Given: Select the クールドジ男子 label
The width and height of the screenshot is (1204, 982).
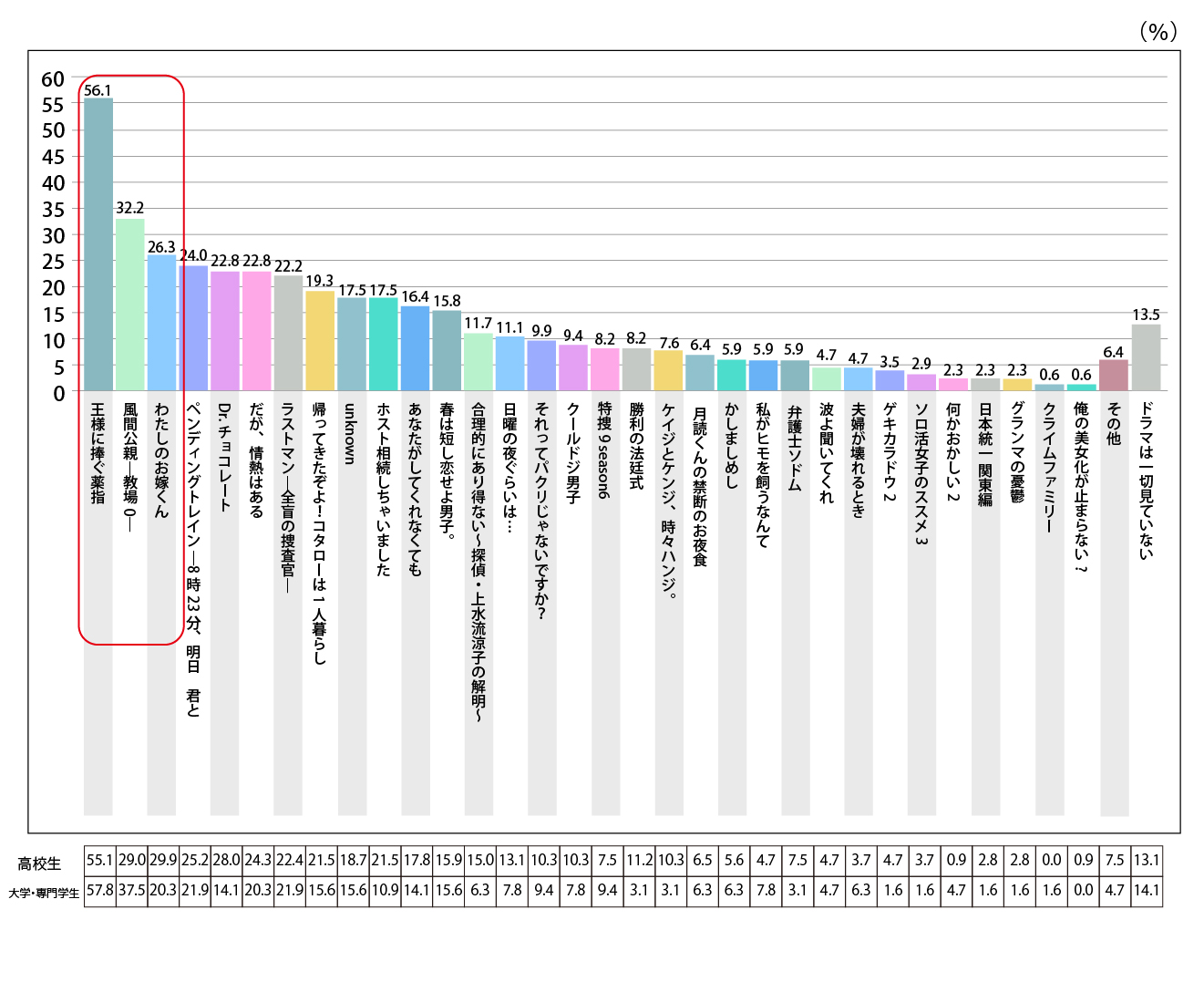Looking at the screenshot, I should pyautogui.click(x=573, y=453).
